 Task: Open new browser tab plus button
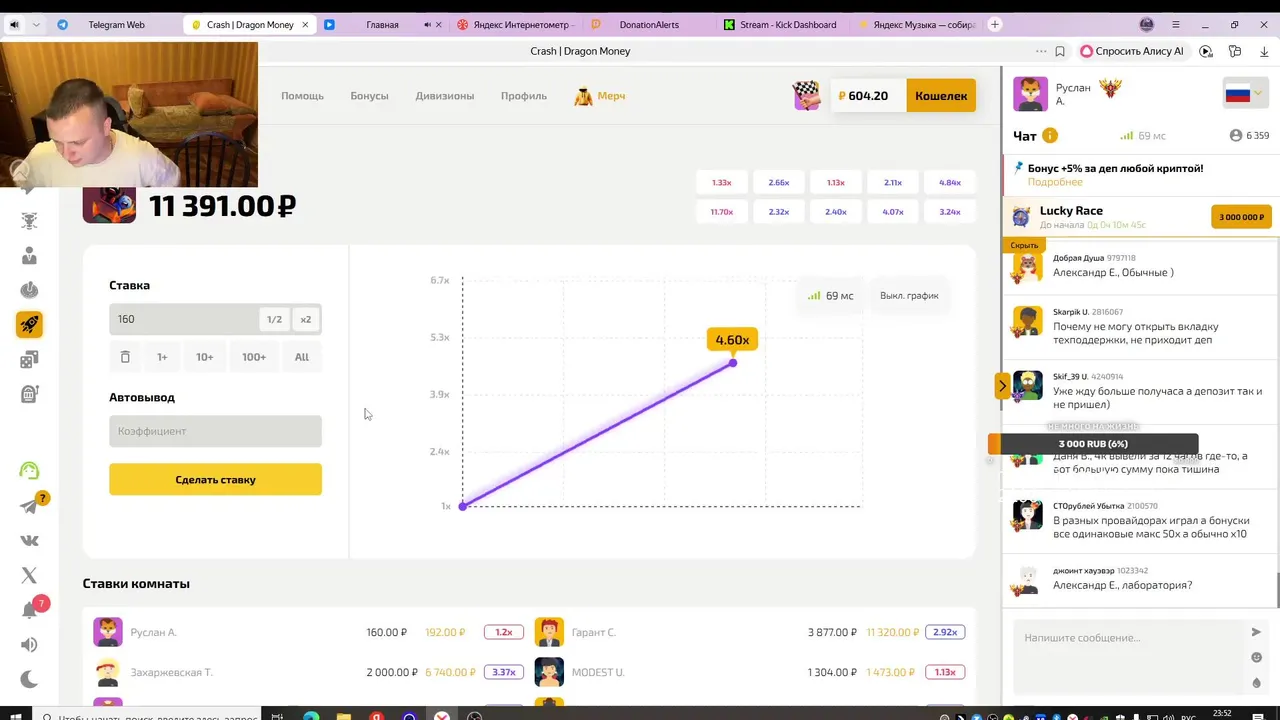tap(994, 25)
